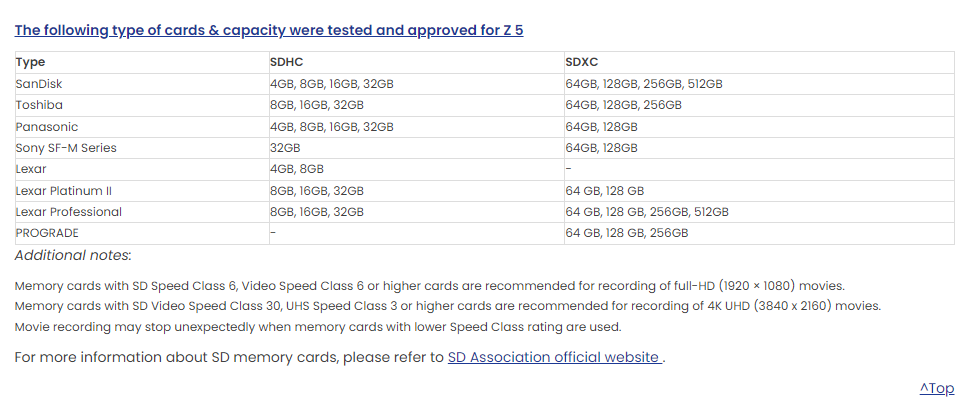Click the Additional notes italic label
Image resolution: width=977 pixels, height=401 pixels.
click(x=73, y=255)
